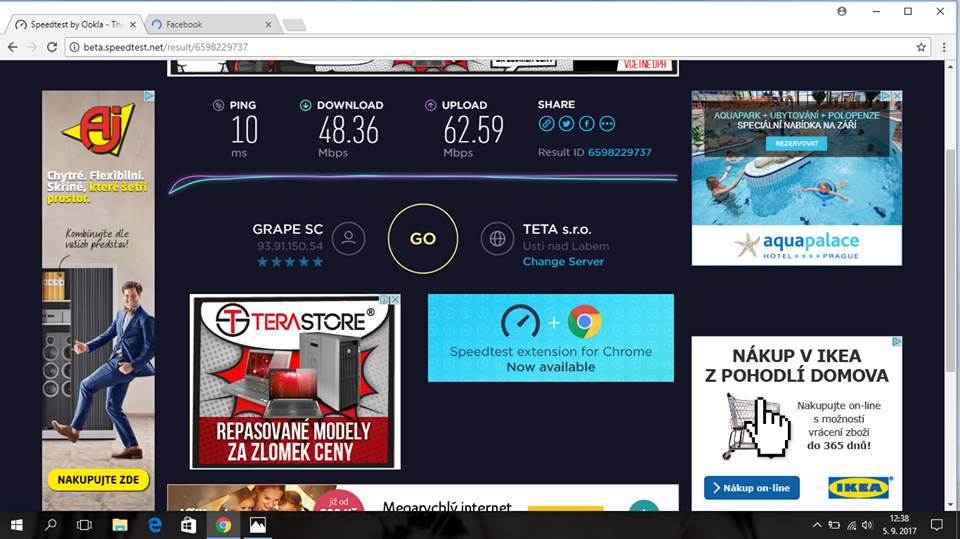Click the address bar URL field
This screenshot has height=539, width=960.
pos(498,47)
